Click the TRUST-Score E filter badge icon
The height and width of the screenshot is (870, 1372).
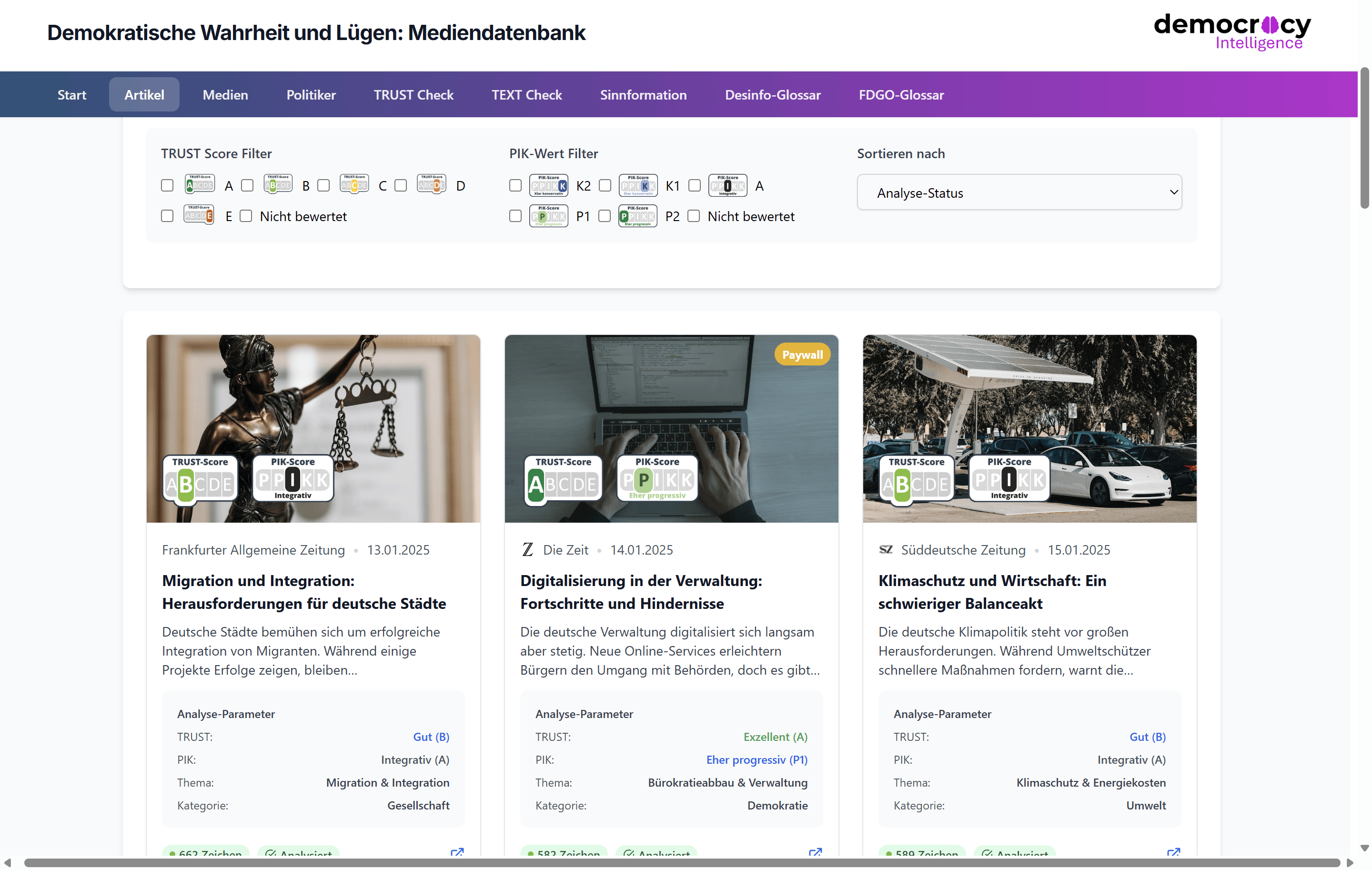click(x=199, y=215)
